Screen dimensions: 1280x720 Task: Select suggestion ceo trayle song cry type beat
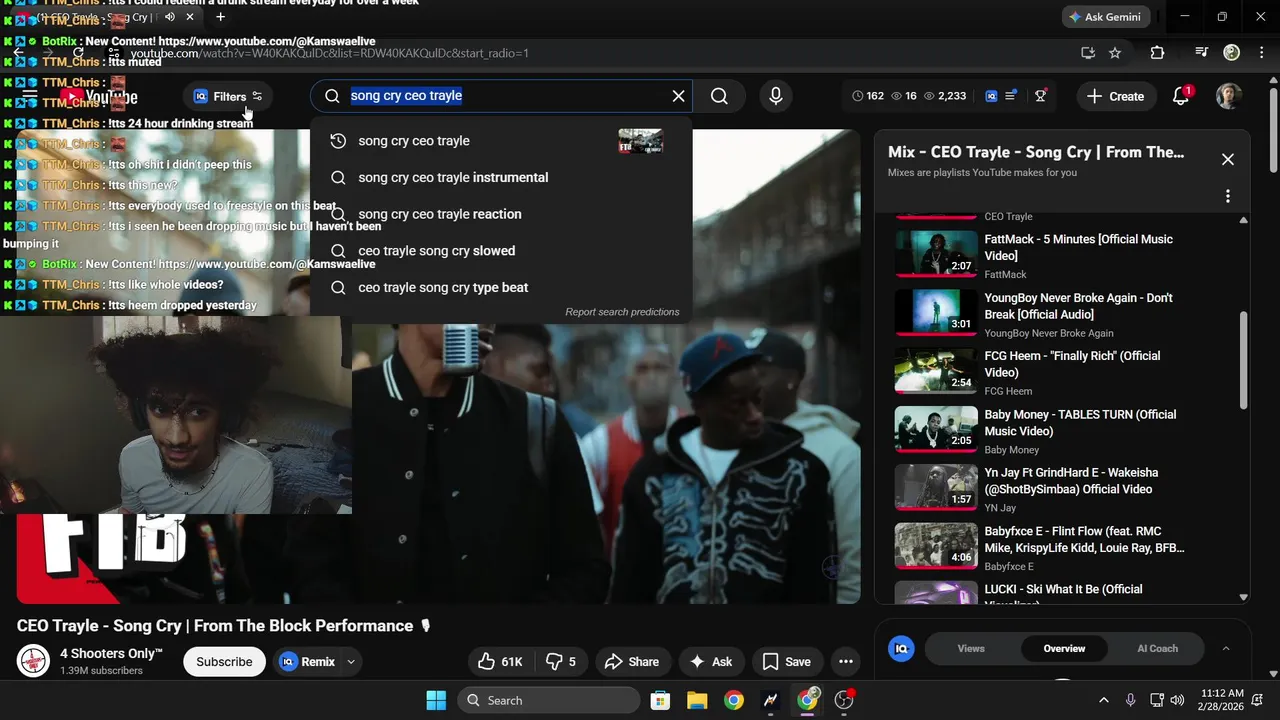[x=501, y=287]
